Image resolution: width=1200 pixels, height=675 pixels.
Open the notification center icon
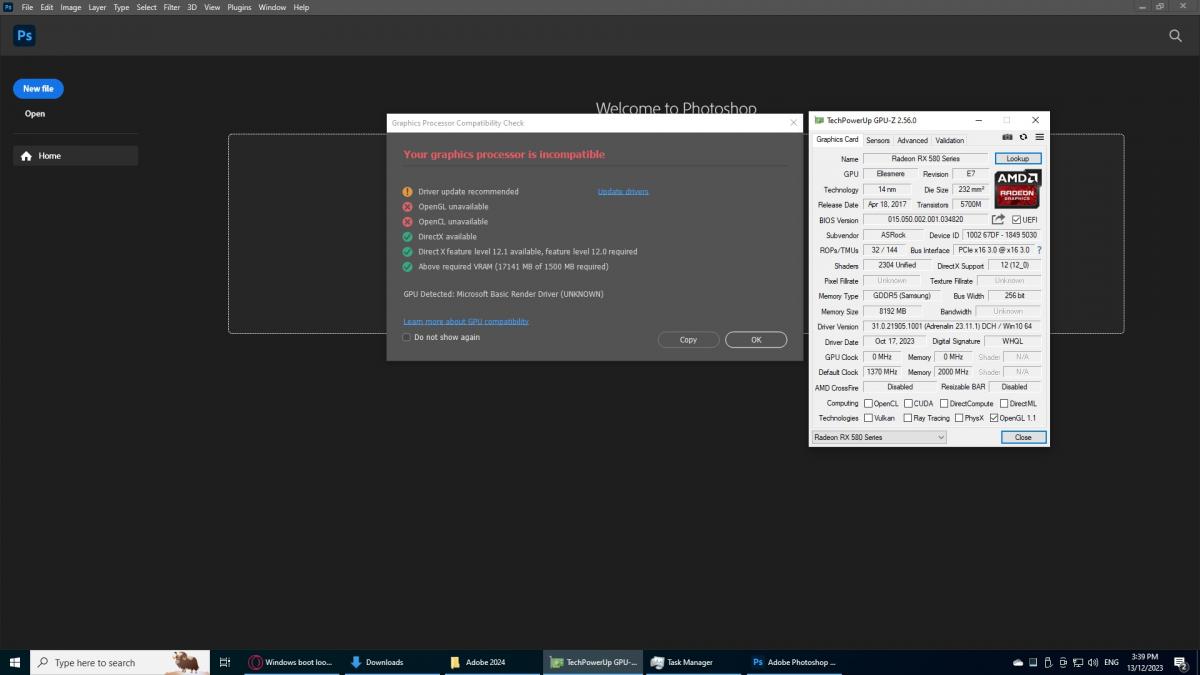(1179, 662)
